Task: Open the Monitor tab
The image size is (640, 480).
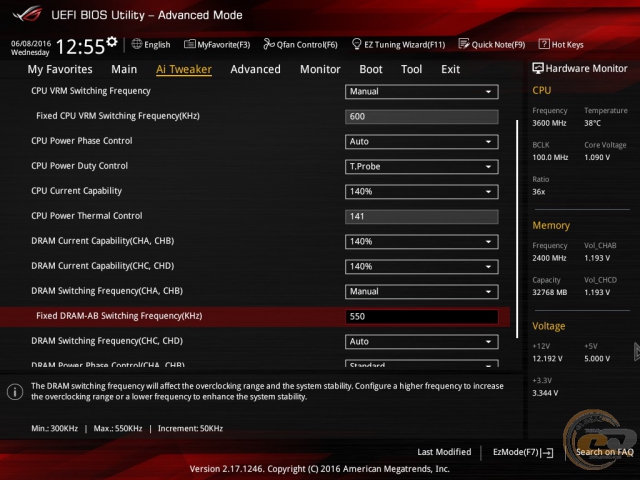Action: click(x=320, y=69)
